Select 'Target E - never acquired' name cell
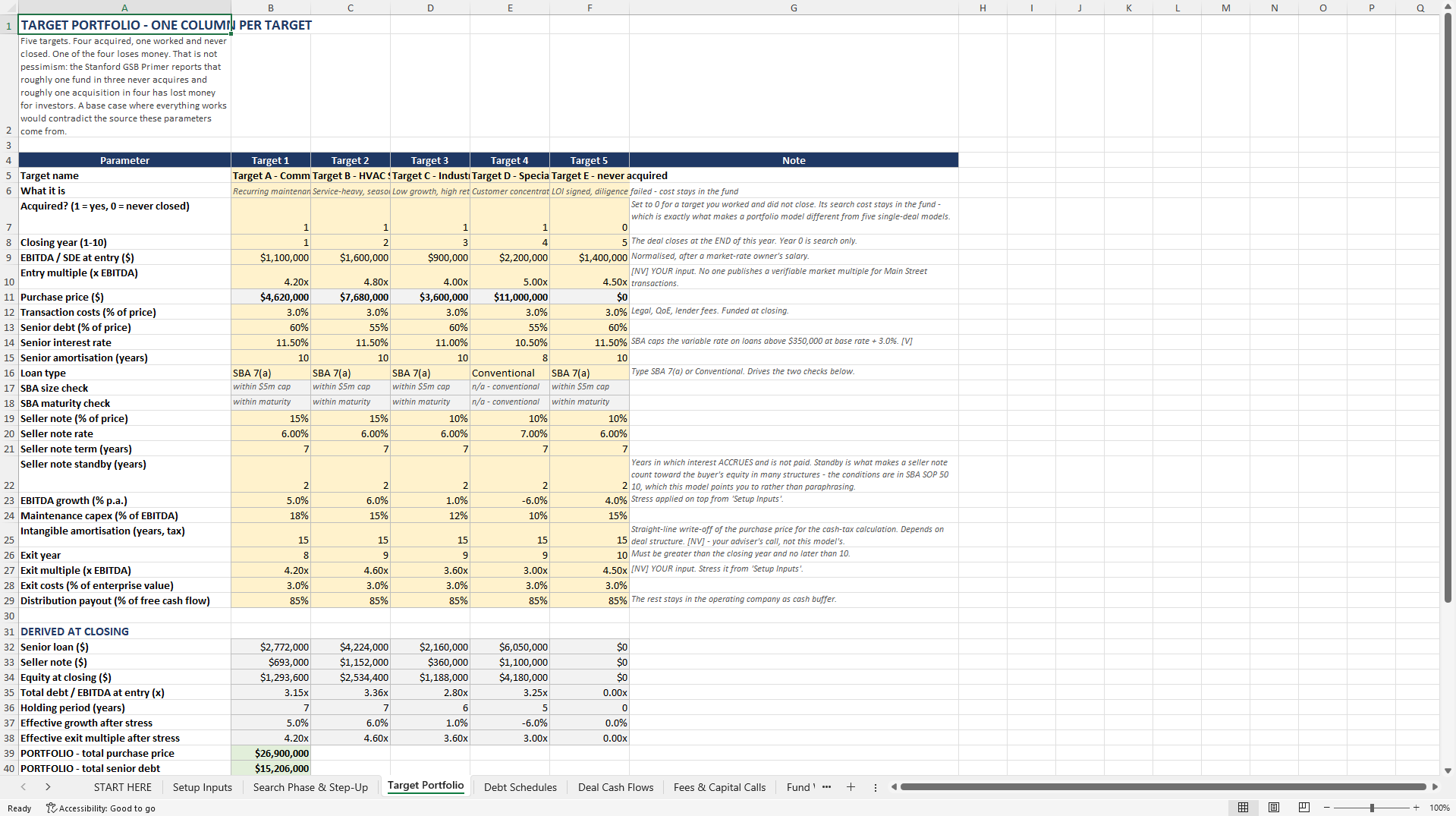This screenshot has width=1456, height=816. [590, 175]
